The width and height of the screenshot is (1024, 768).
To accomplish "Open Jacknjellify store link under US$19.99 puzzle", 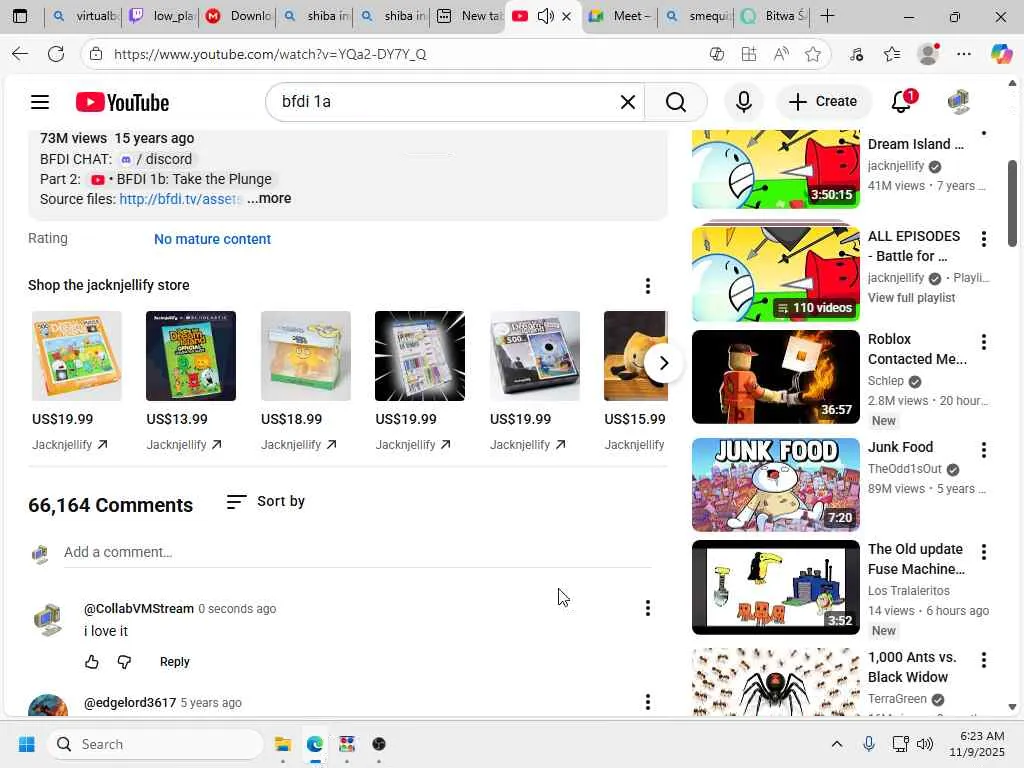I will (x=70, y=445).
